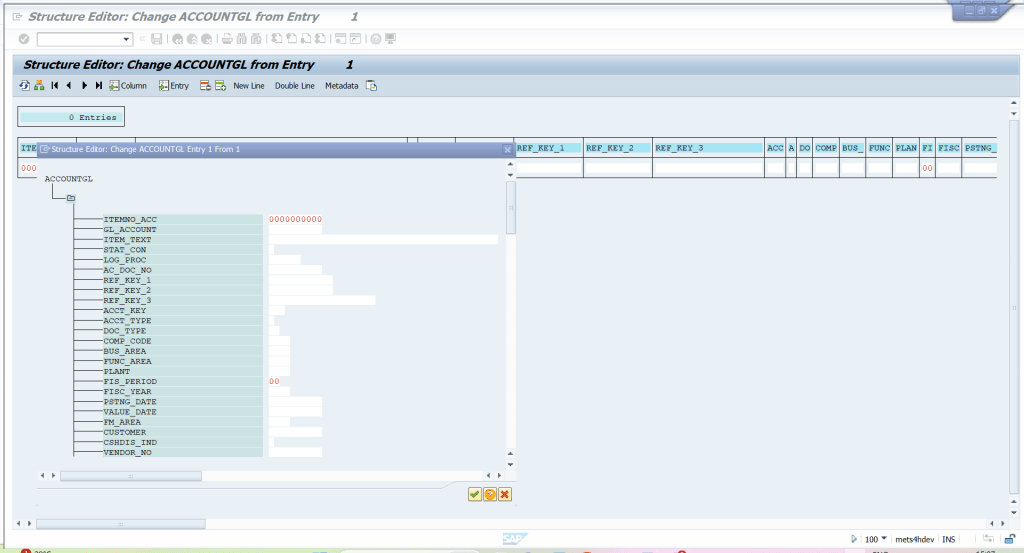
Task: Click the REF_KEY_2 column header in table
Action: pyautogui.click(x=618, y=148)
